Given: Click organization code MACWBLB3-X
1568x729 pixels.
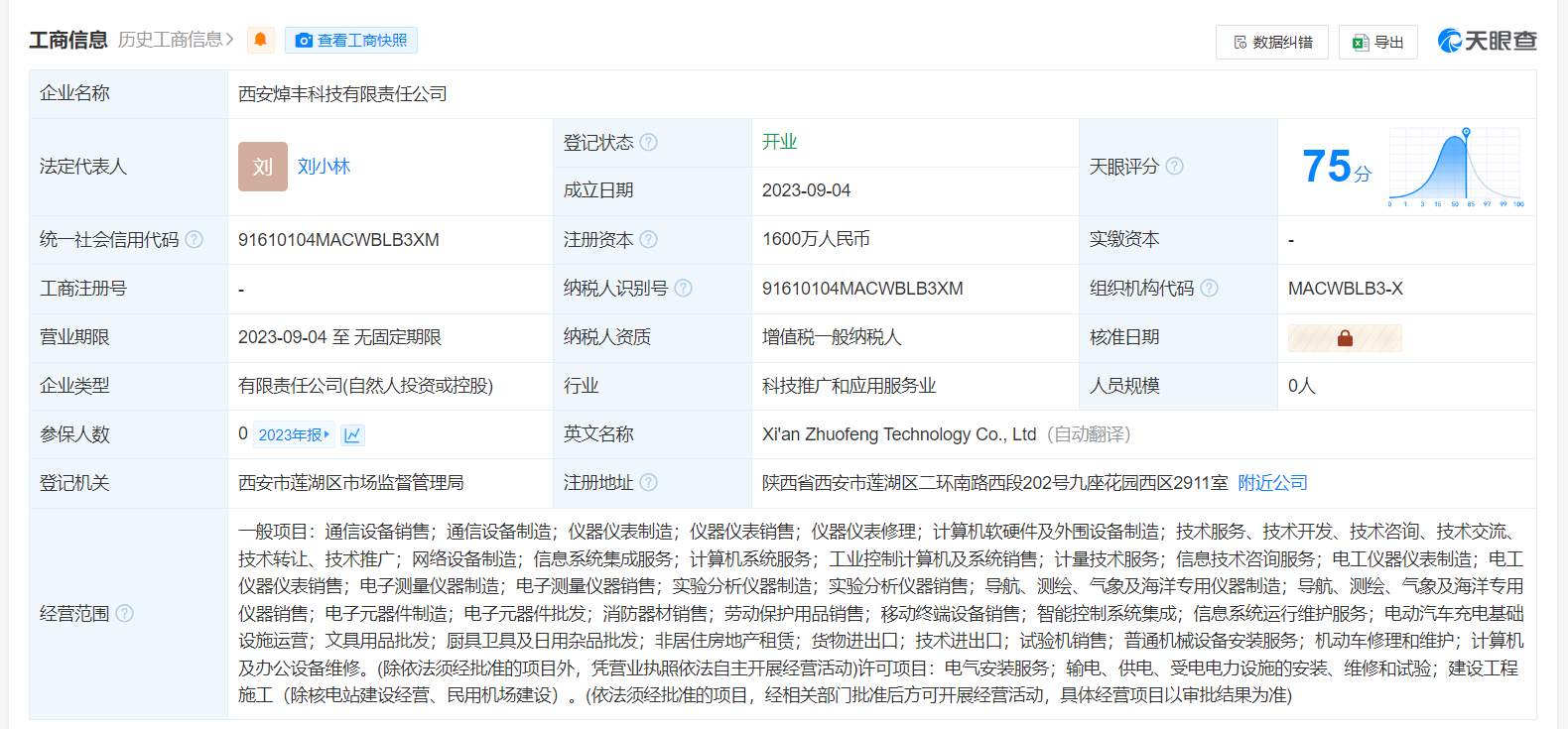Looking at the screenshot, I should (x=1346, y=289).
